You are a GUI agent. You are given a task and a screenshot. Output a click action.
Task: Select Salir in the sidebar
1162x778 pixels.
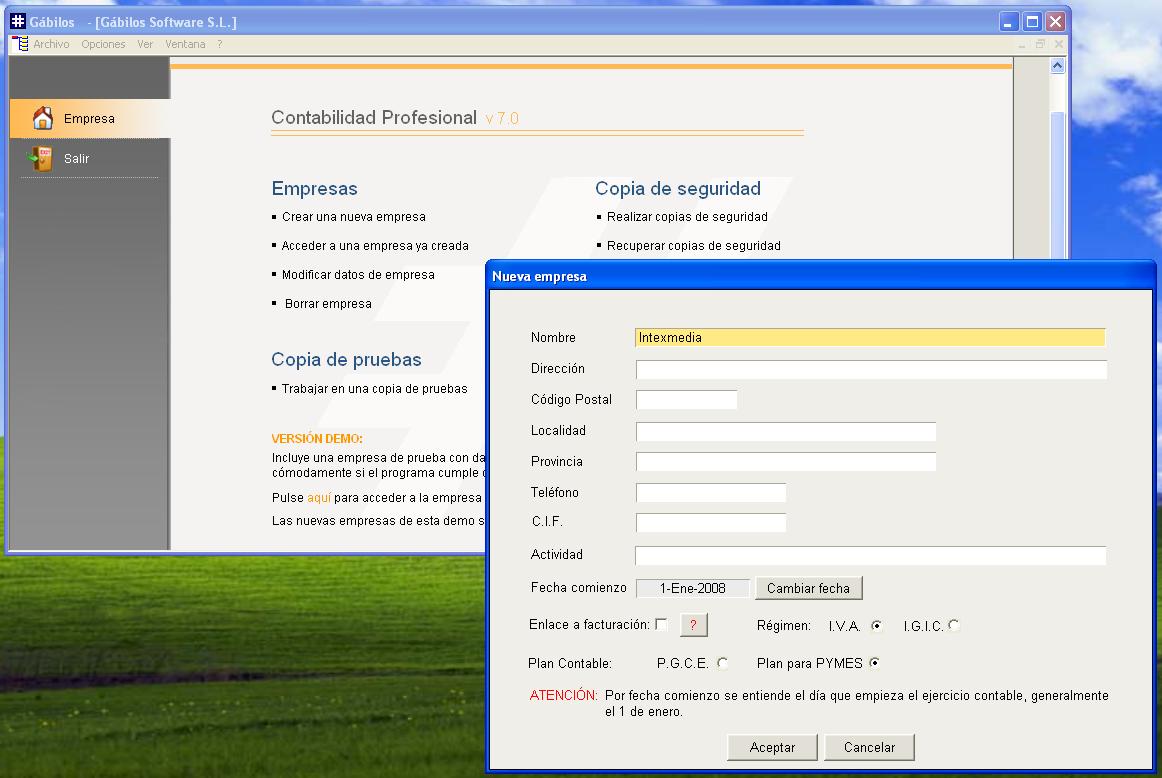click(90, 159)
